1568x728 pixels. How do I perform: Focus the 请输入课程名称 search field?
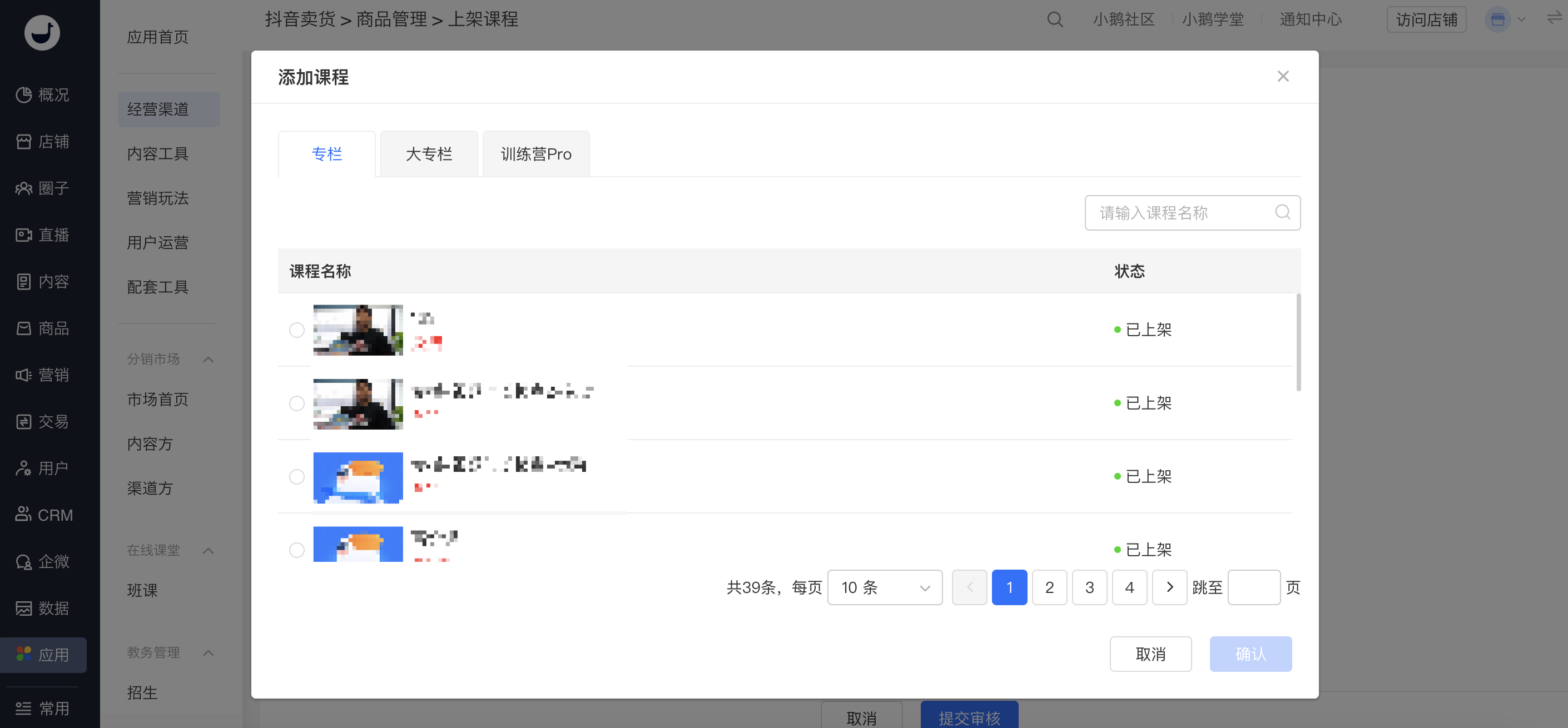(1193, 213)
